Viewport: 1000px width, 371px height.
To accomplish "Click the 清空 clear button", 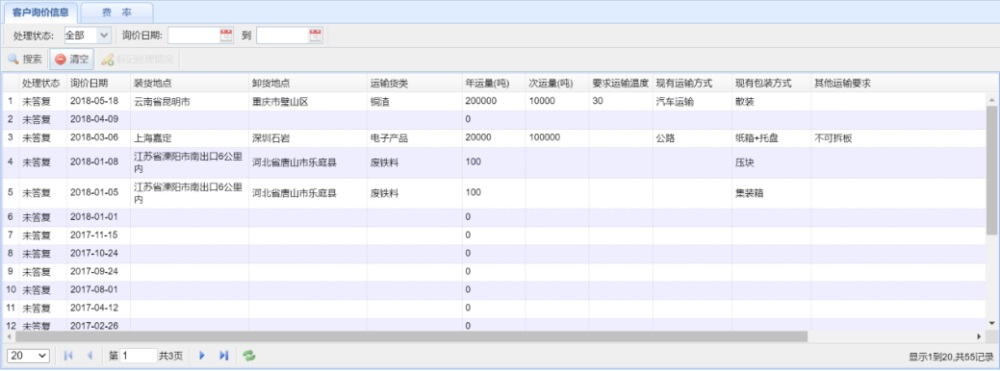I will 71,59.
